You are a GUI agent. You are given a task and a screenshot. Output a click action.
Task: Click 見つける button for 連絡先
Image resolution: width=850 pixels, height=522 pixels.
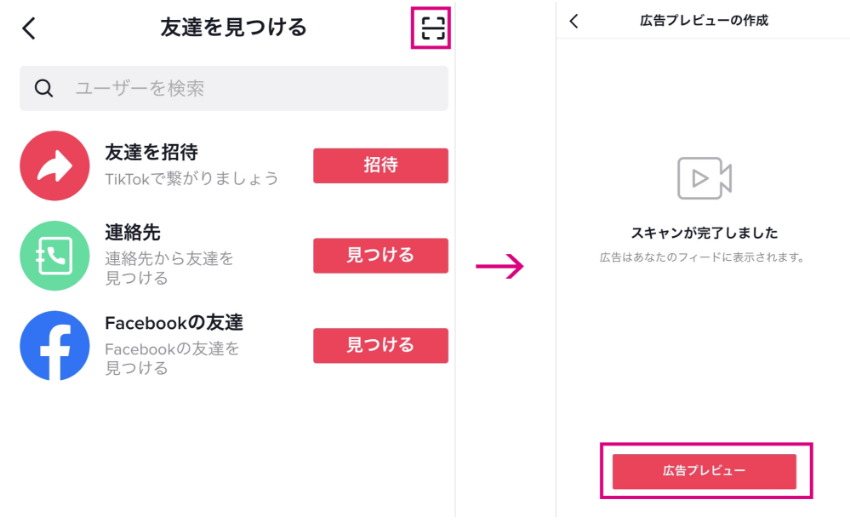[x=381, y=255]
